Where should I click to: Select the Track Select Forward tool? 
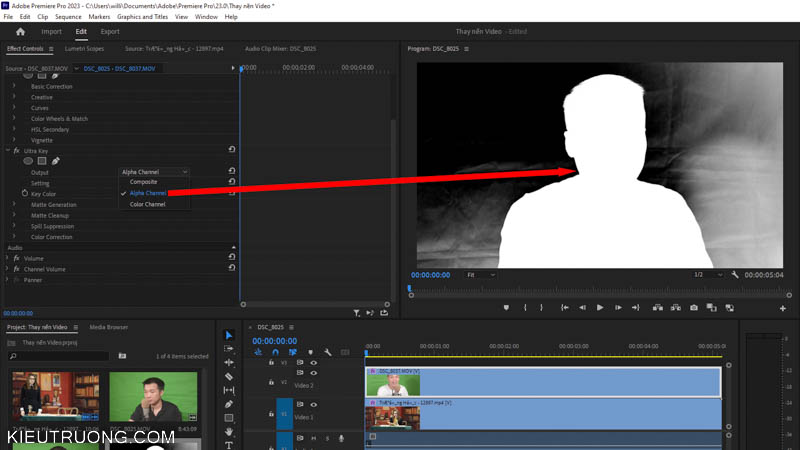[229, 348]
